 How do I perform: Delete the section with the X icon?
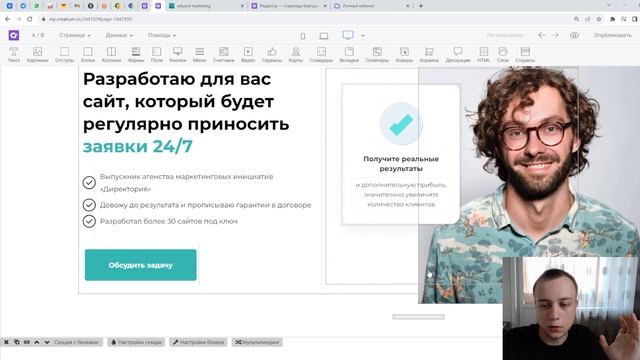[7, 342]
